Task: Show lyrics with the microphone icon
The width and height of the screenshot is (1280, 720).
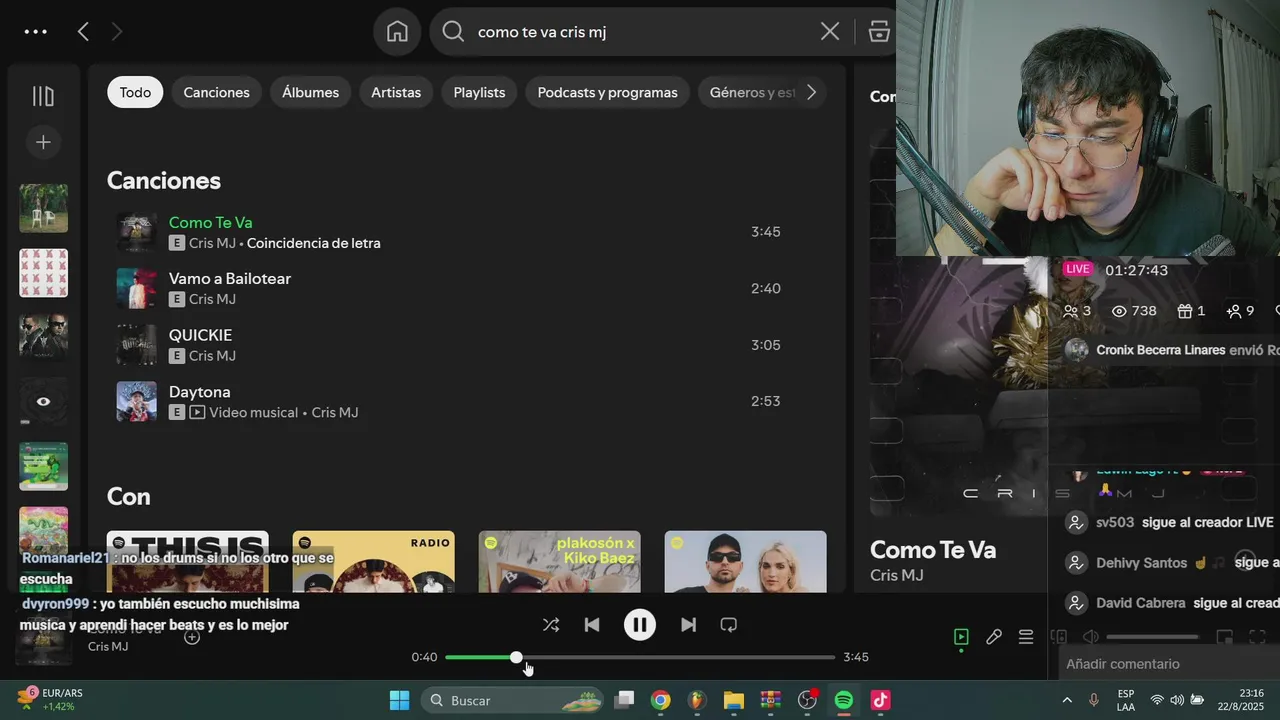Action: point(994,637)
